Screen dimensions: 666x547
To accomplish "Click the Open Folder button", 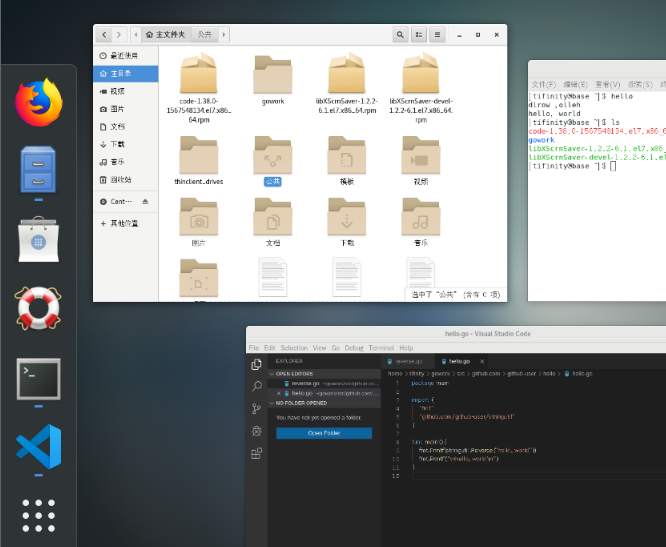I will 324,433.
